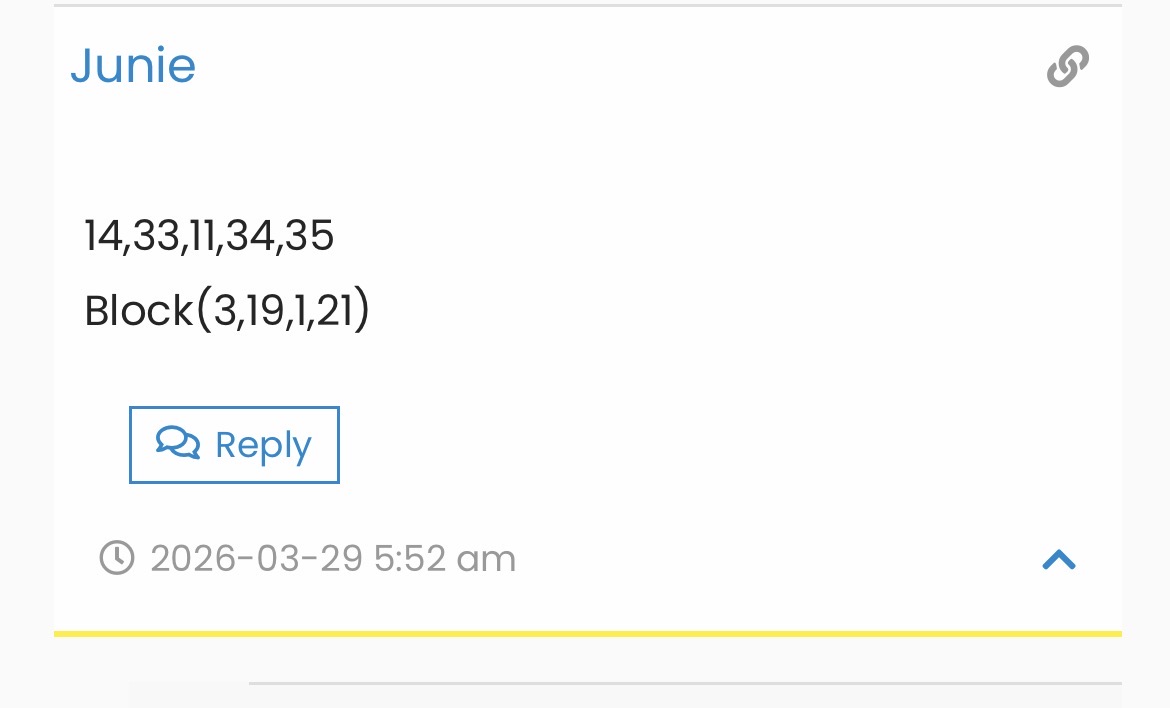This screenshot has height=708, width=1170.
Task: Collapse the comment using the up chevron
Action: 1058,560
